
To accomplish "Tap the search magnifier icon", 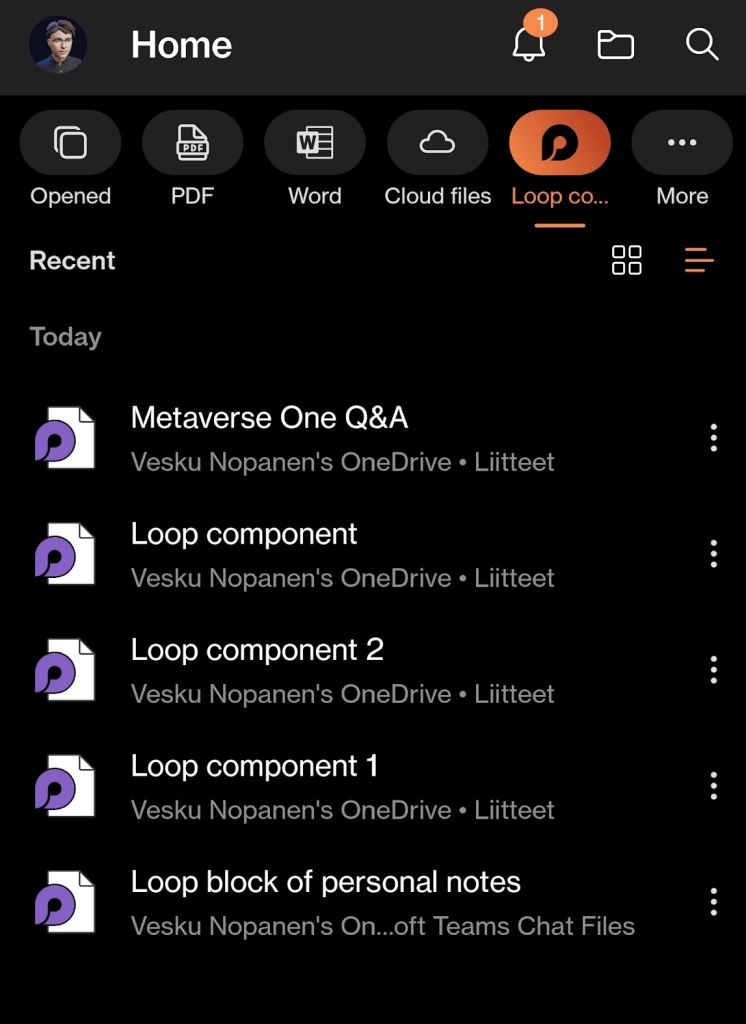I will coord(702,45).
